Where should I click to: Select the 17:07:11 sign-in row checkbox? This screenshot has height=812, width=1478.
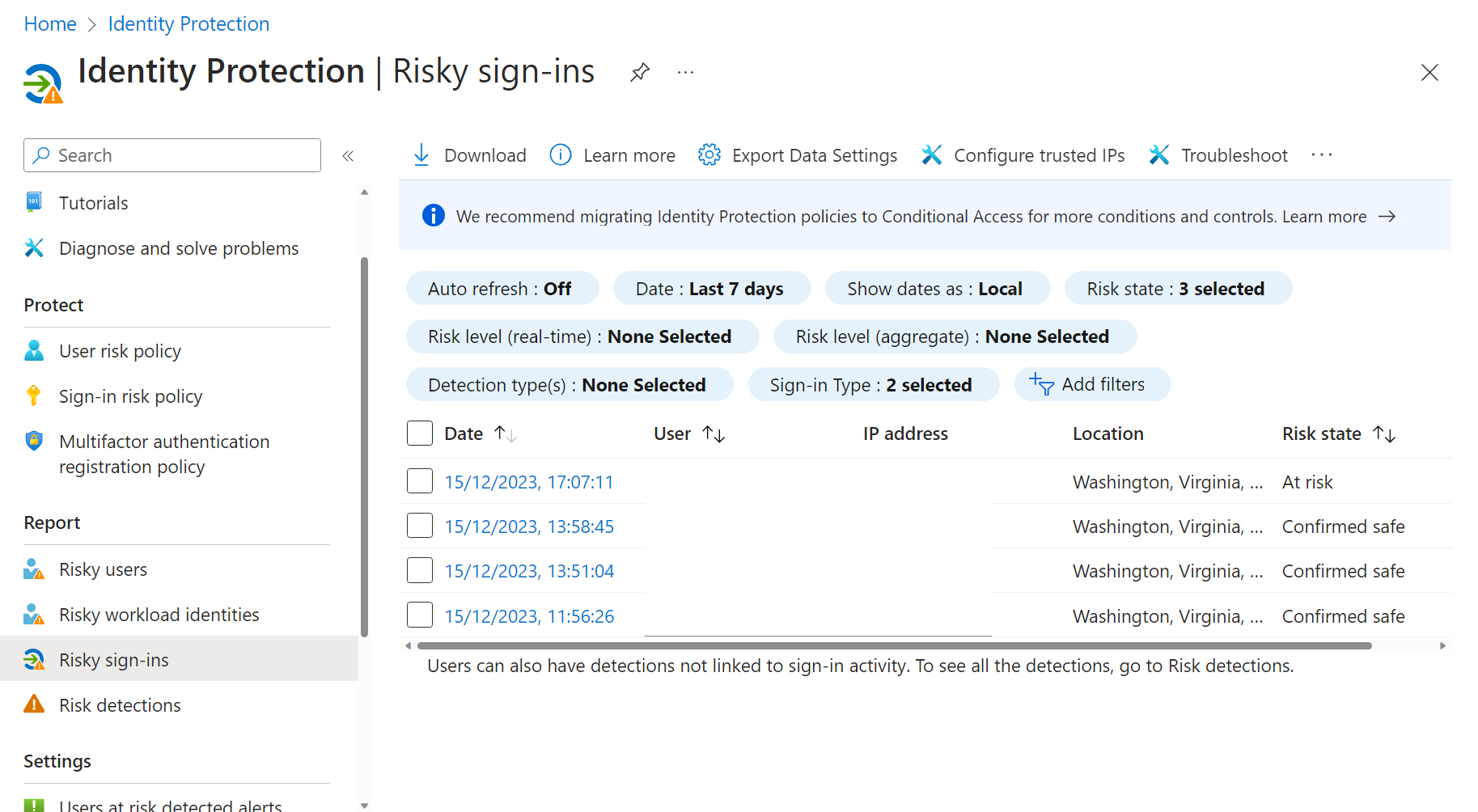[420, 481]
